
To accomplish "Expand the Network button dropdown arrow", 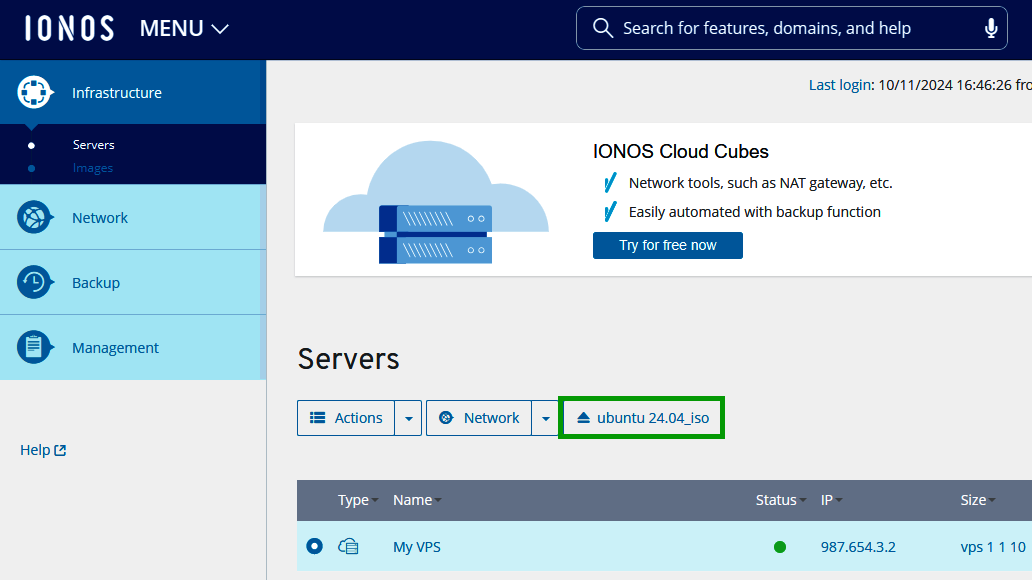I will coord(545,418).
